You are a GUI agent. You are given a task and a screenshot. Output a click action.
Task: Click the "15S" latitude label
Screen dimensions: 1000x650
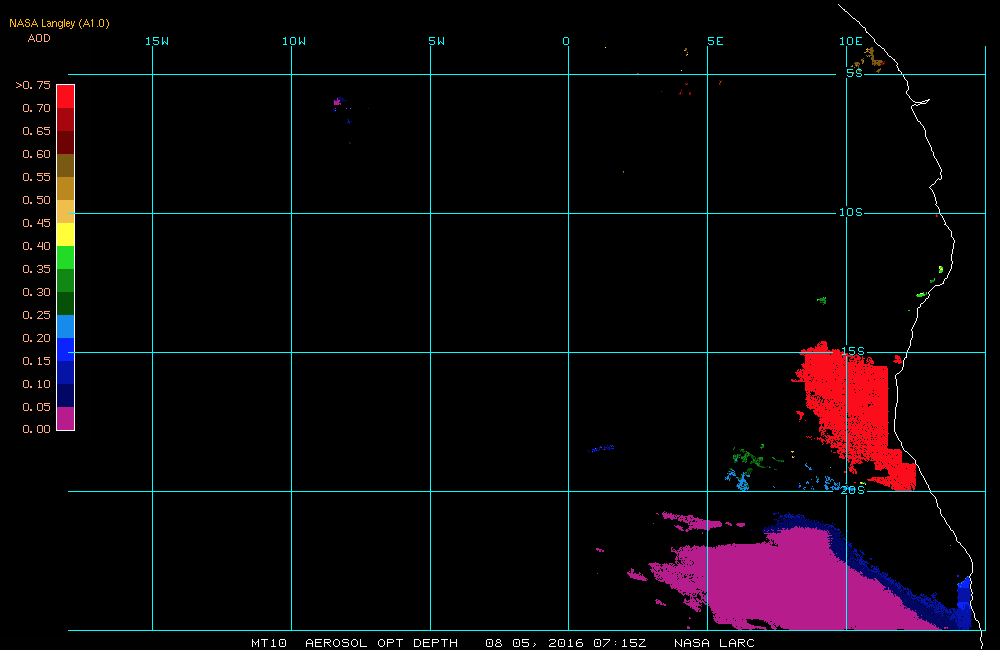(x=853, y=351)
